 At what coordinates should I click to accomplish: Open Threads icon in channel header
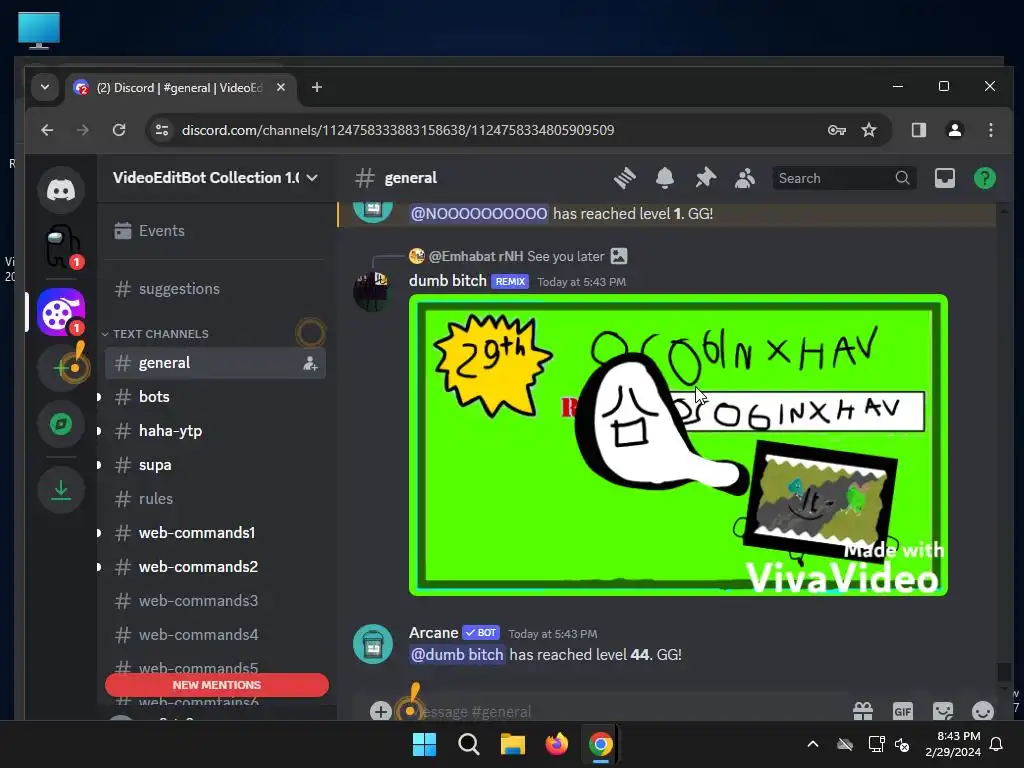click(x=625, y=178)
